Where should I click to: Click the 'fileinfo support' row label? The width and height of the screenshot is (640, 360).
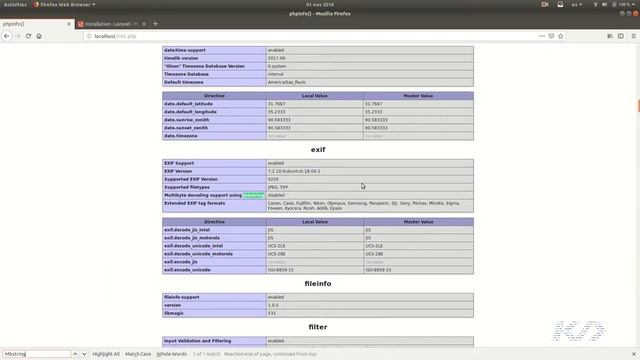pos(182,297)
